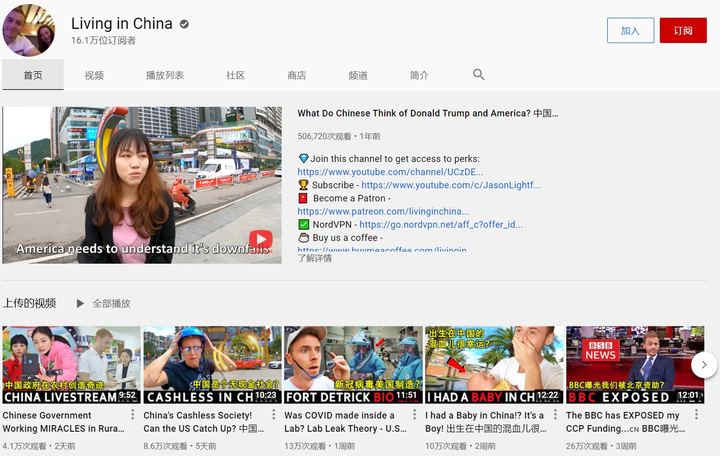Viewport: 720px width, 456px height.
Task: Open the patreon.com/livinginchina link
Action: tap(383, 212)
